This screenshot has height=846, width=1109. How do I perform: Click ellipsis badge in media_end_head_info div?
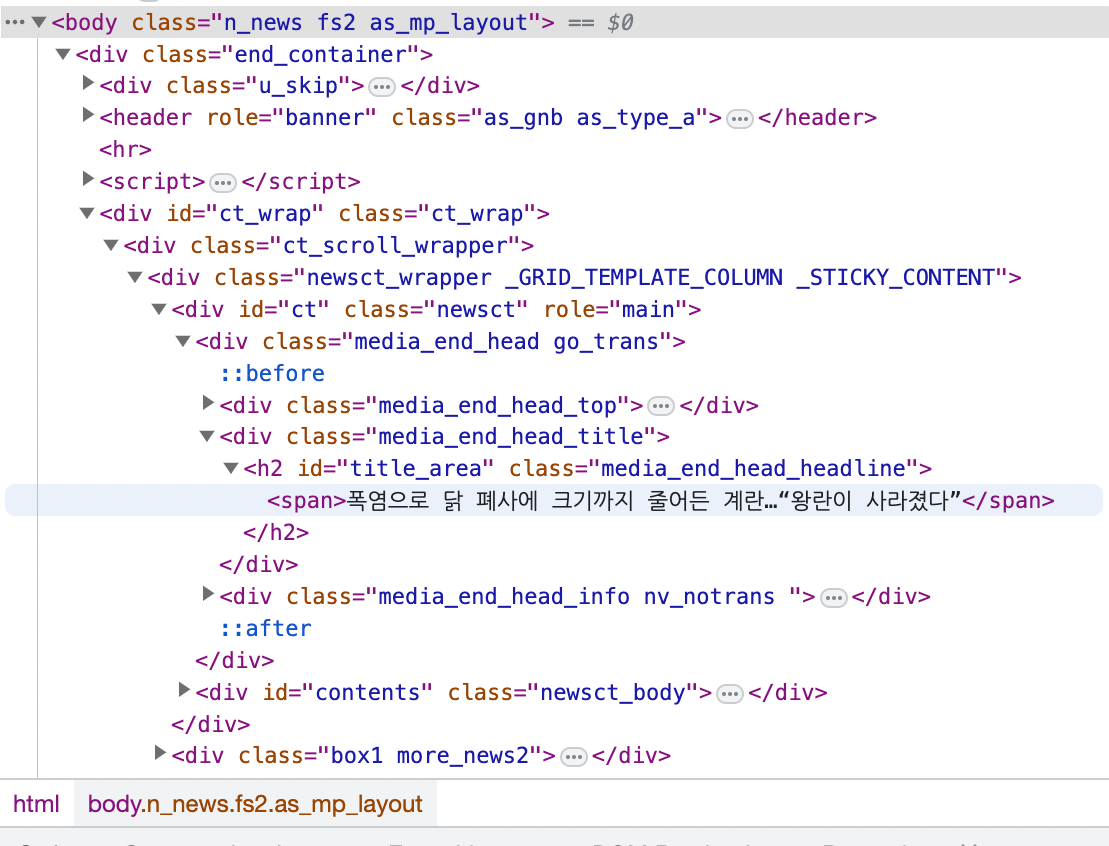click(833, 598)
